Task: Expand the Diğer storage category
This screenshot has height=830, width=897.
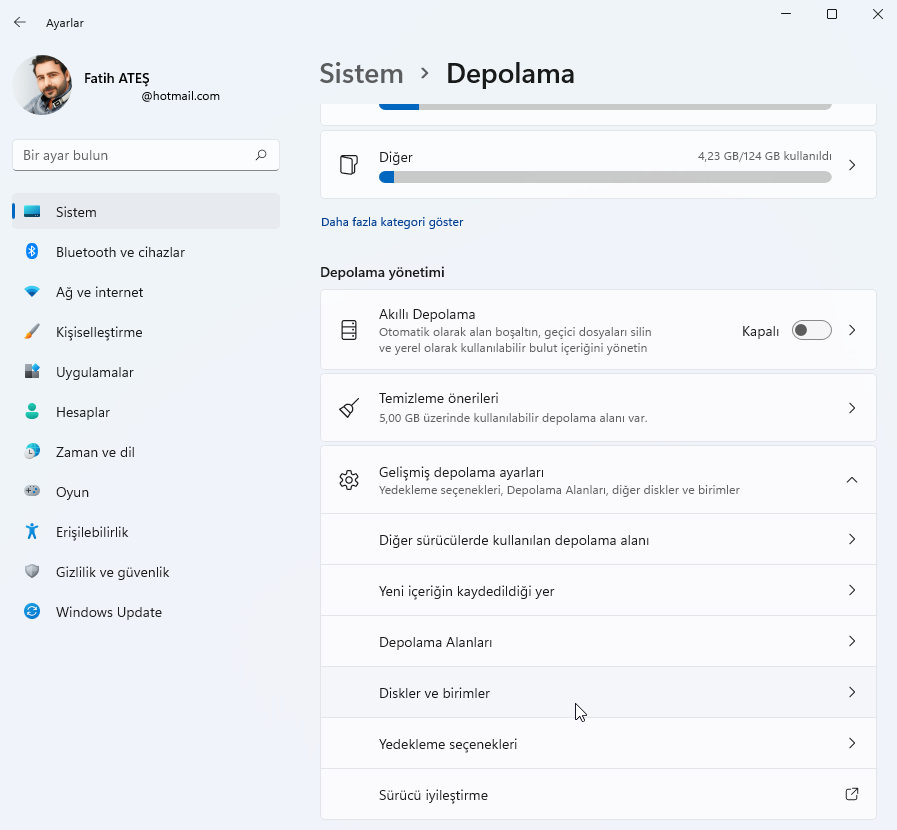Action: [852, 164]
